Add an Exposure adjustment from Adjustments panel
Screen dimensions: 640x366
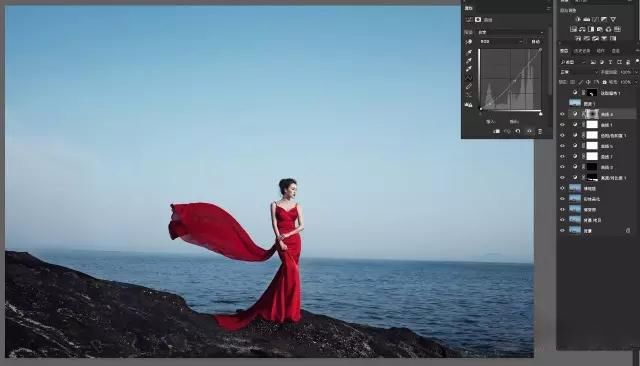[604, 19]
